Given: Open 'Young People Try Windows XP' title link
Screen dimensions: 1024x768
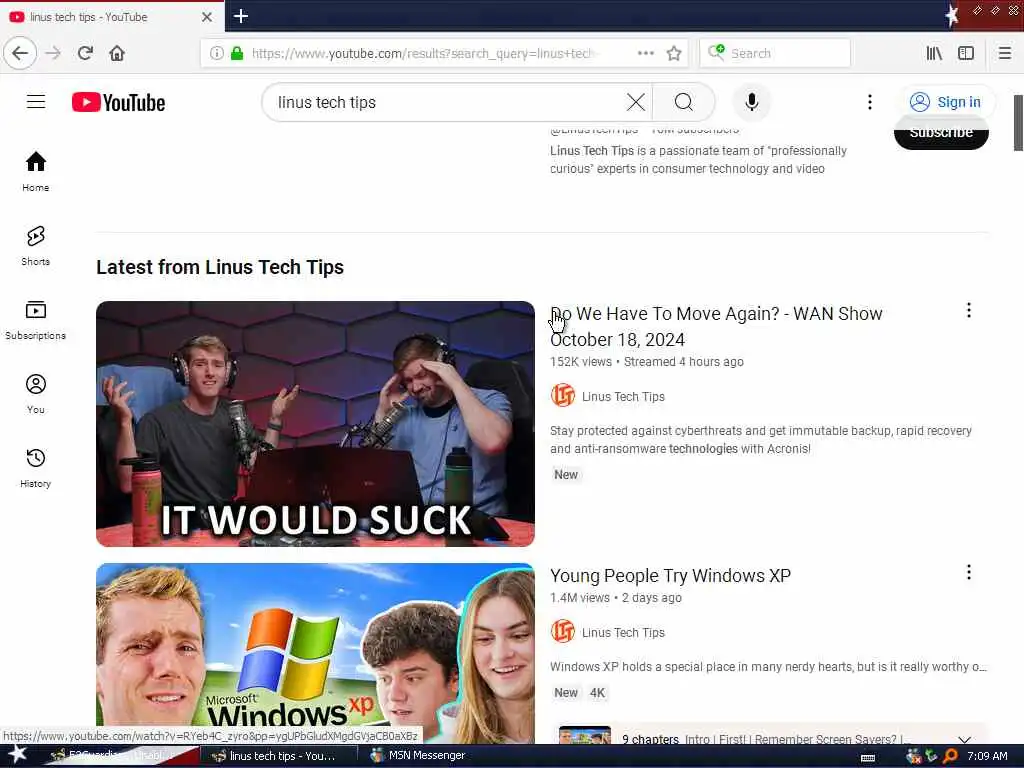Looking at the screenshot, I should pyautogui.click(x=670, y=575).
